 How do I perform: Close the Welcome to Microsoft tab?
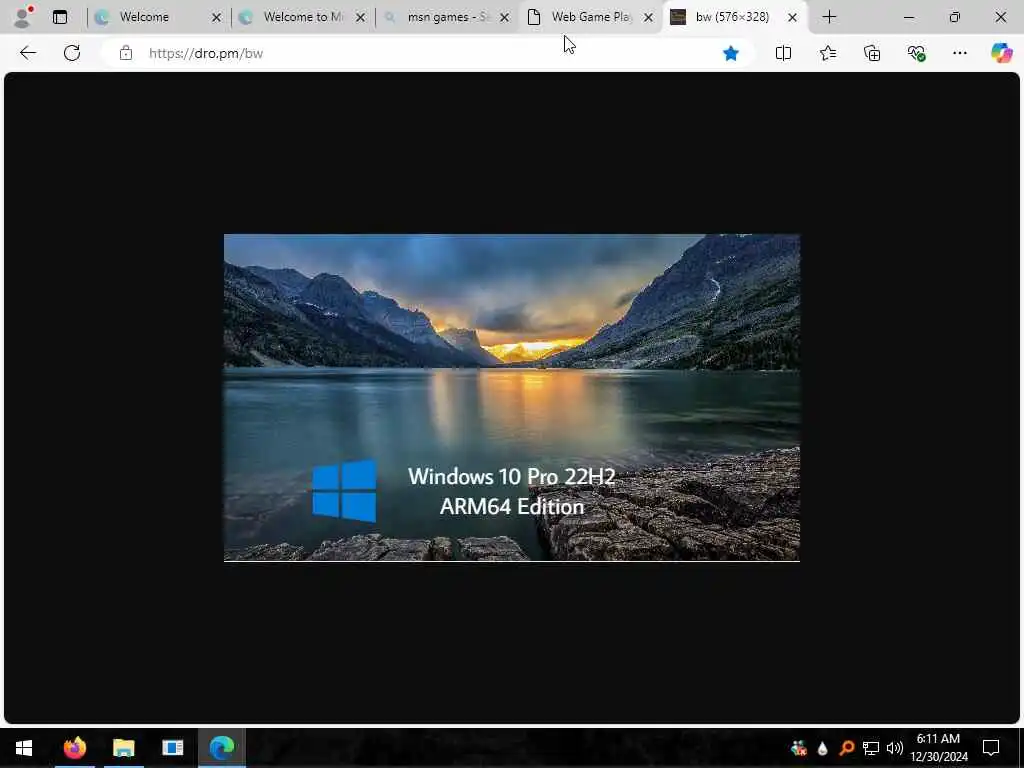pos(360,18)
